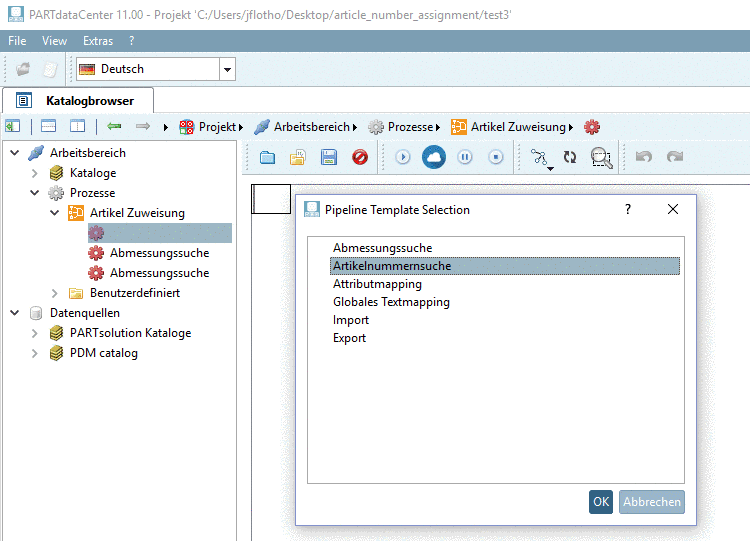Click the refresh arrows icon
Image resolution: width=750 pixels, height=541 pixels.
click(570, 157)
